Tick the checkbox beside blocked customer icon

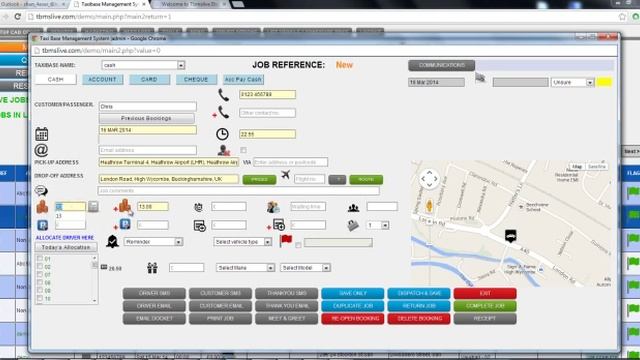[x=243, y=150]
